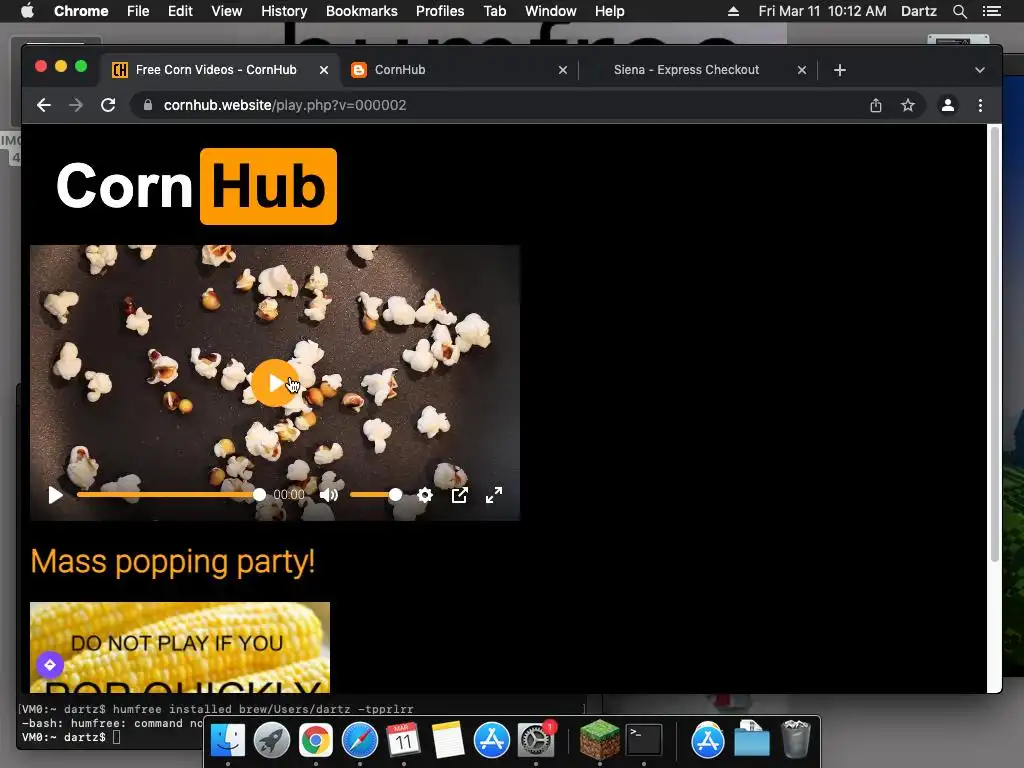Open the Trash in Dock
Image resolution: width=1024 pixels, height=768 pixels.
796,739
